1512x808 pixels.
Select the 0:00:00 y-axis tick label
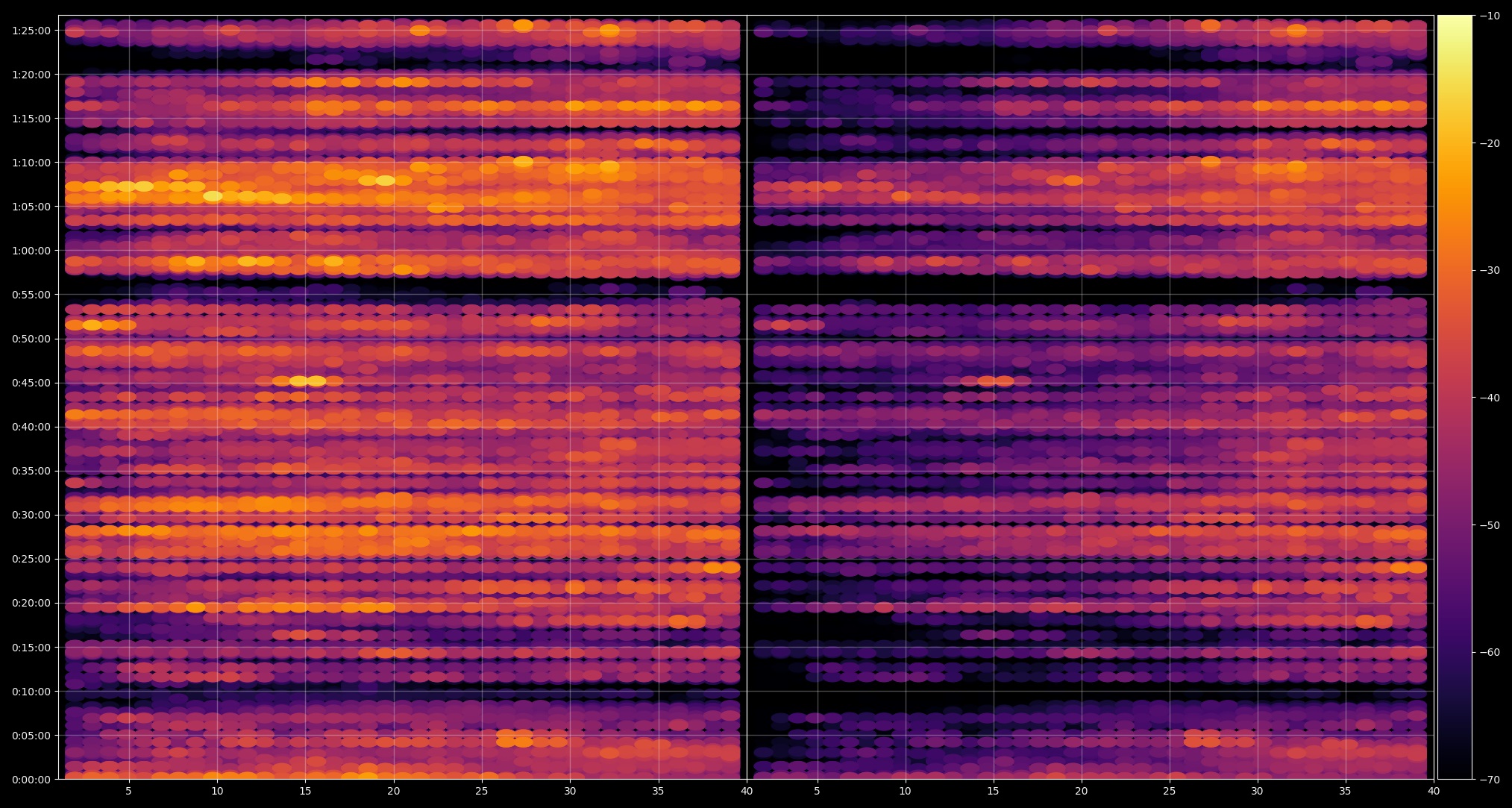[x=31, y=780]
